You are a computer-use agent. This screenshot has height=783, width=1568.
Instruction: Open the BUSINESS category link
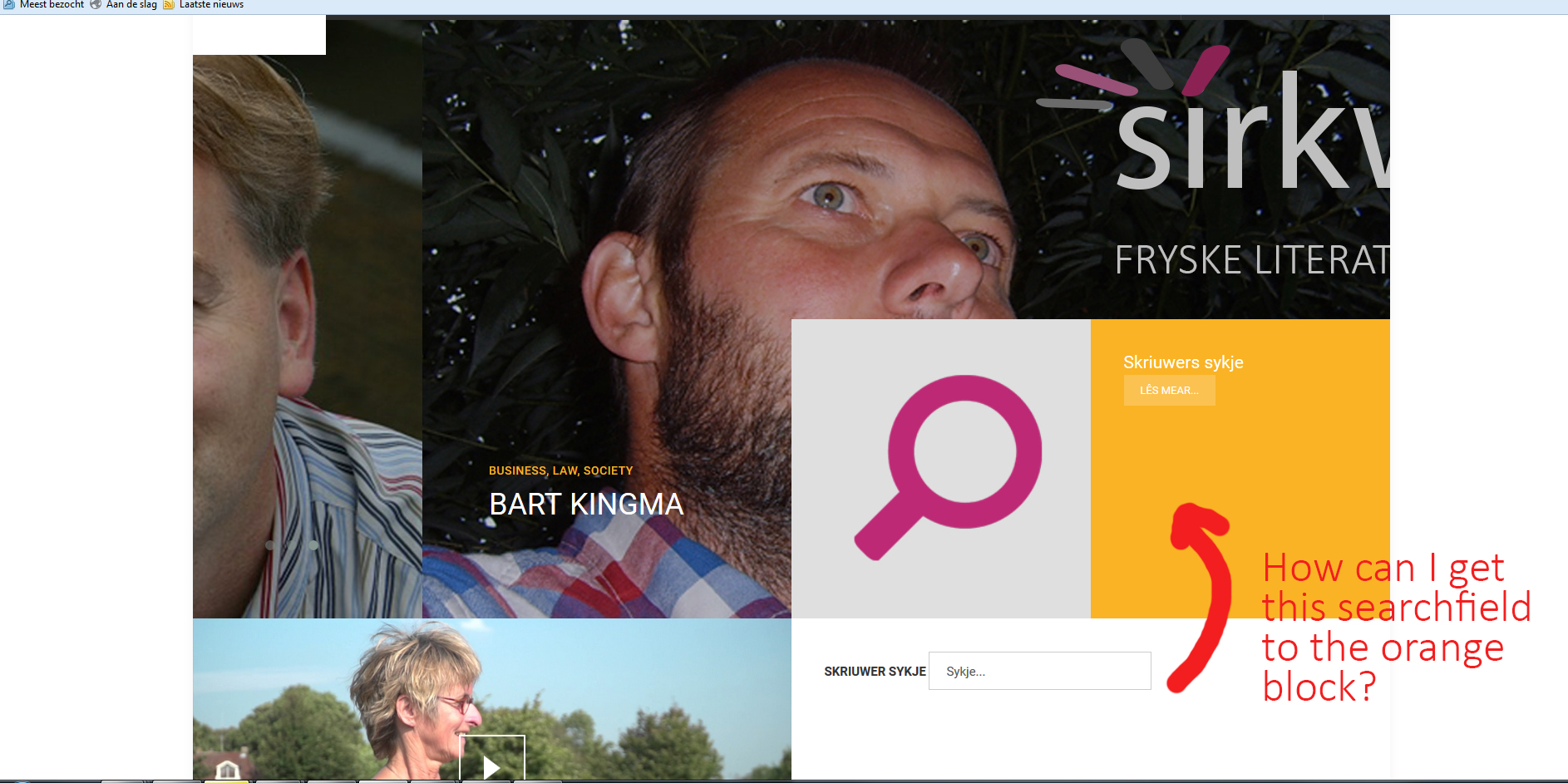pos(517,470)
